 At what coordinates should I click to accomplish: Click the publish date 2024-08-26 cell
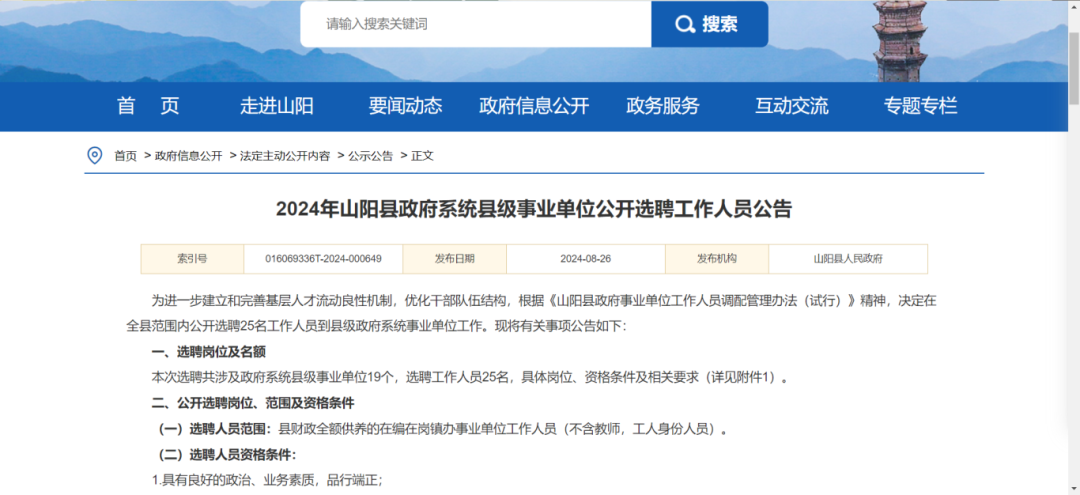(585, 259)
